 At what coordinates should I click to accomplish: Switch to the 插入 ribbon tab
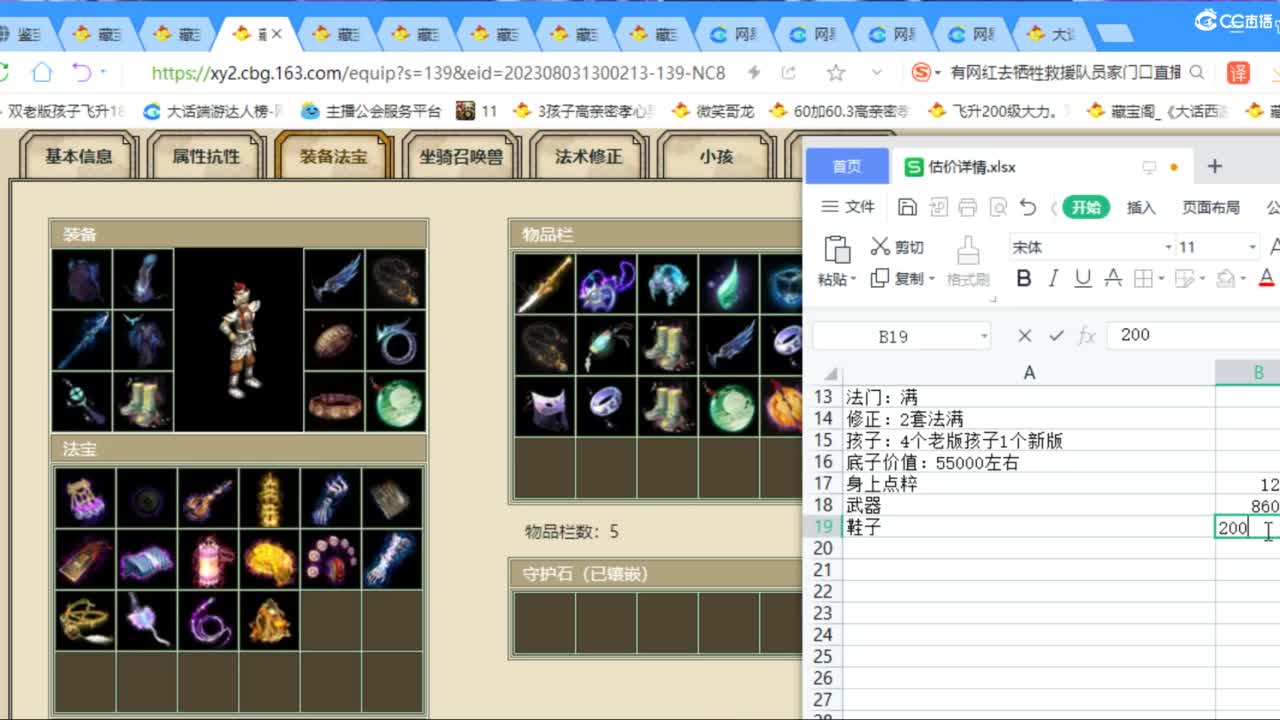coord(1141,207)
